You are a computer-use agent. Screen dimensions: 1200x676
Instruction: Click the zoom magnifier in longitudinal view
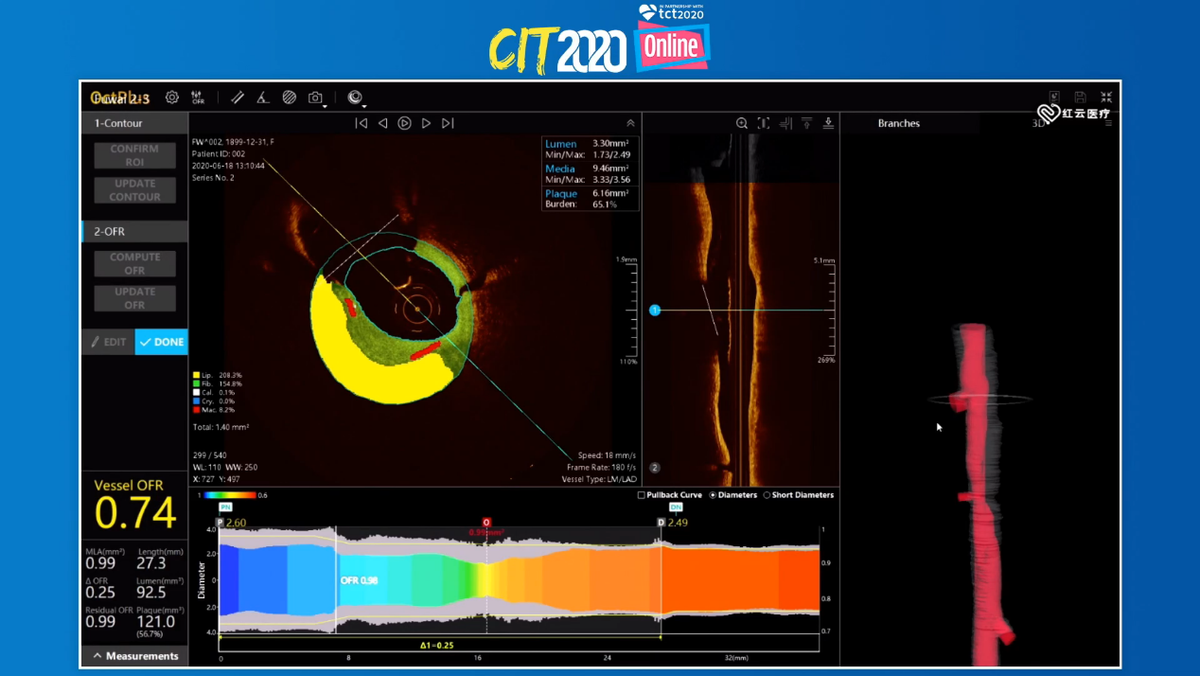pyautogui.click(x=742, y=123)
